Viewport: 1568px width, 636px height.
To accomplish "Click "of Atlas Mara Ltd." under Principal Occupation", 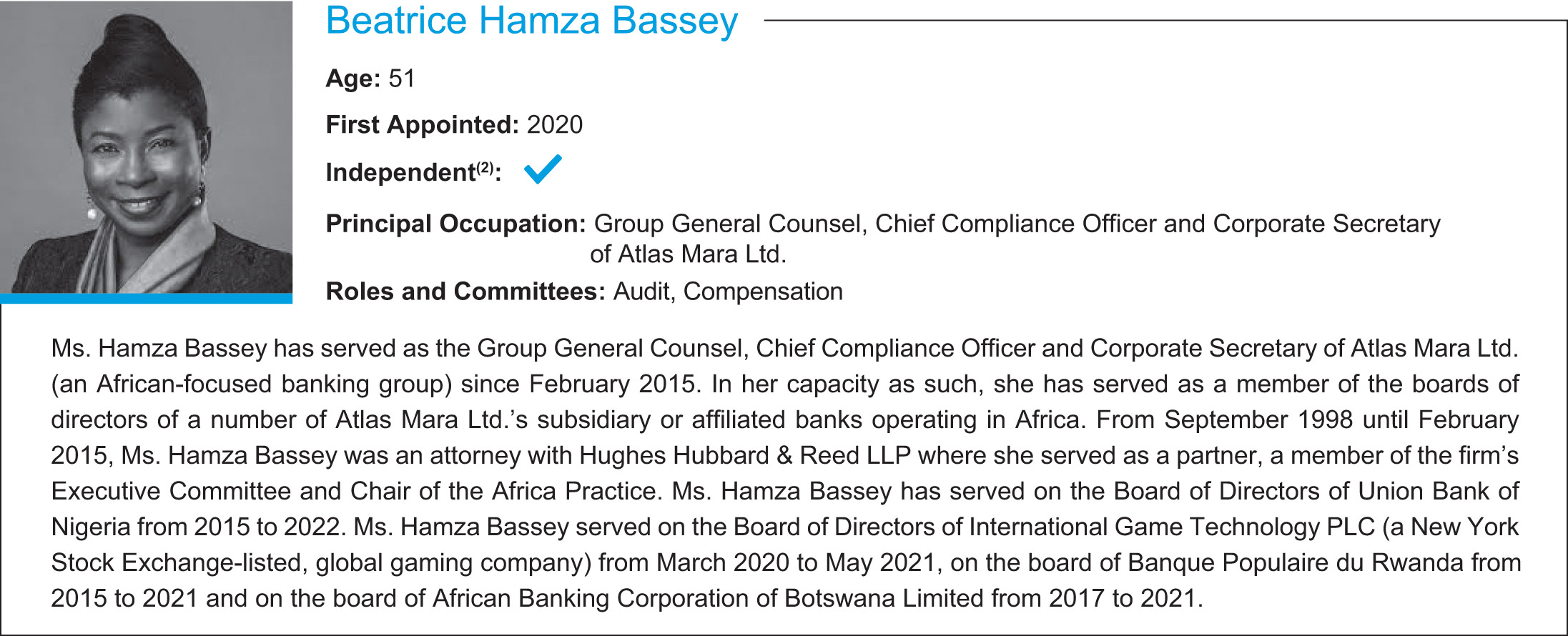I will (x=688, y=255).
